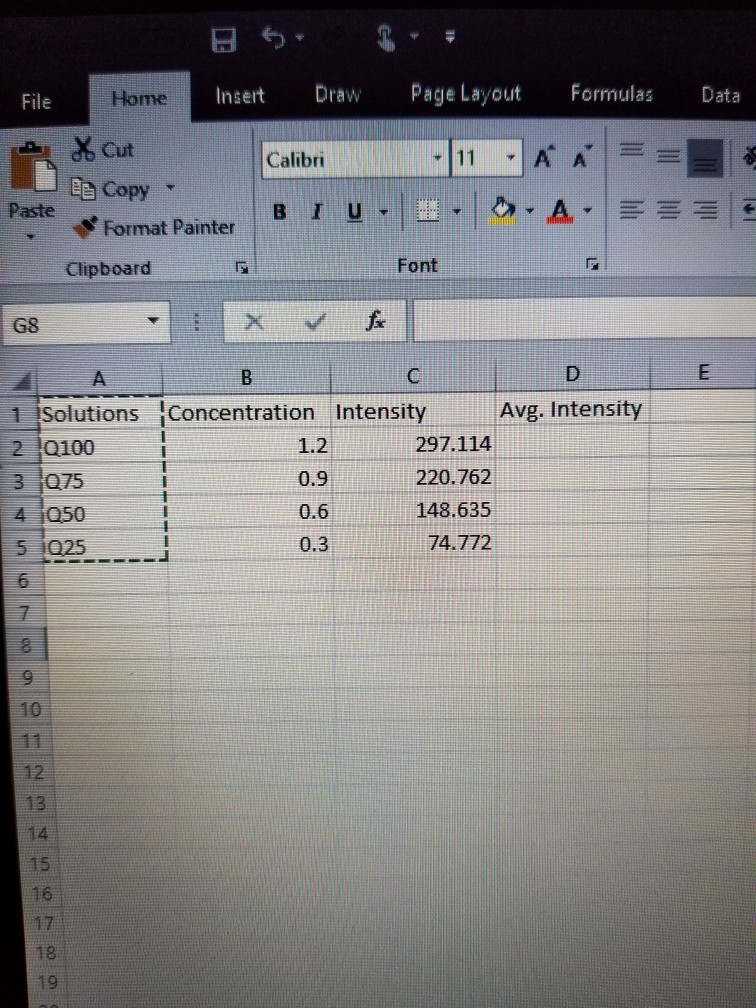The height and width of the screenshot is (1008, 756).
Task: Click the Middle Align icon
Action: pyautogui.click(x=669, y=154)
